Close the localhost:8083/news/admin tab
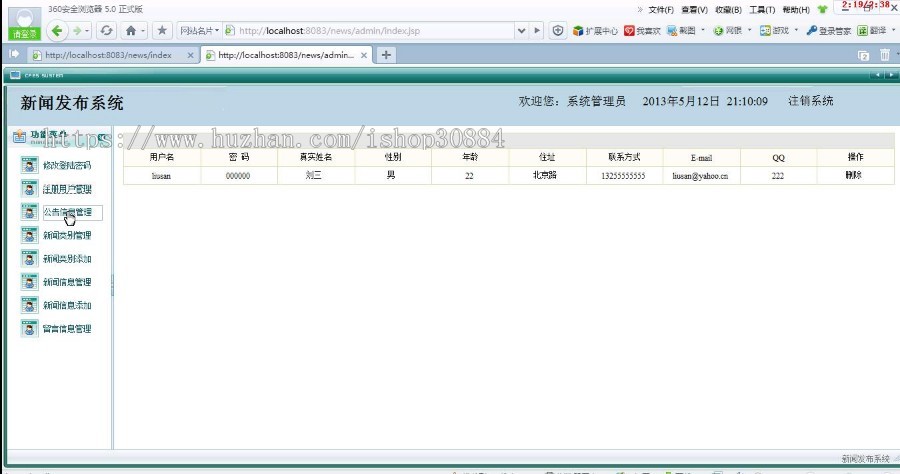900x474 pixels. pos(364,55)
